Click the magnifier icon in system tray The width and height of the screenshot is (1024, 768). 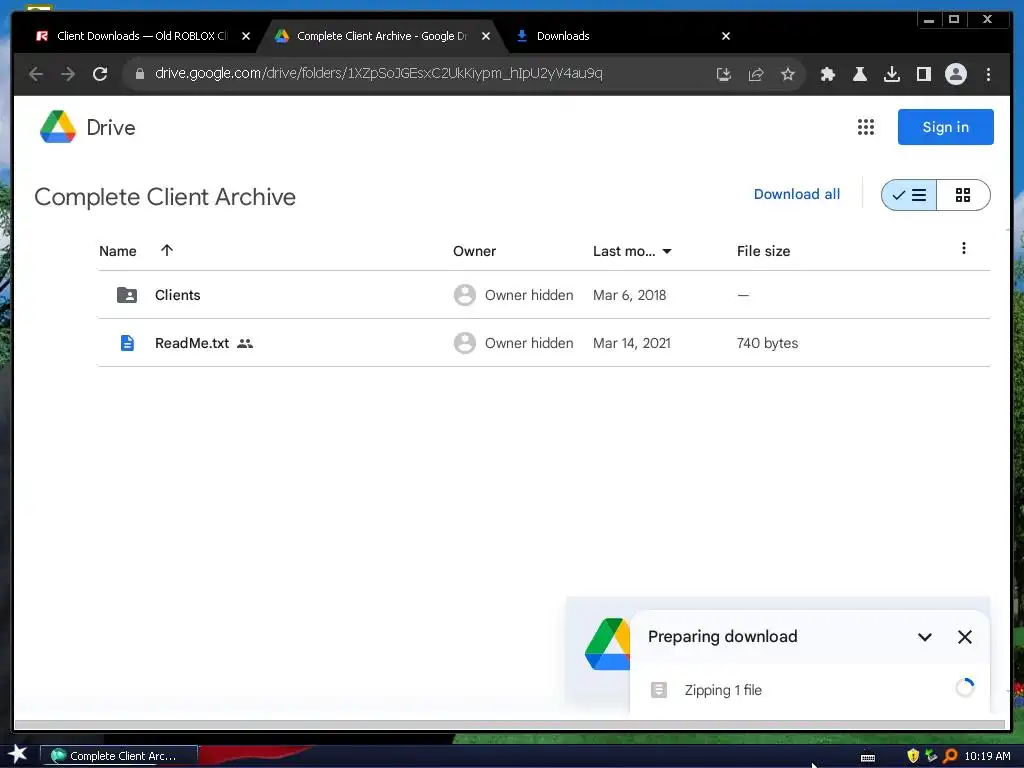click(x=950, y=756)
